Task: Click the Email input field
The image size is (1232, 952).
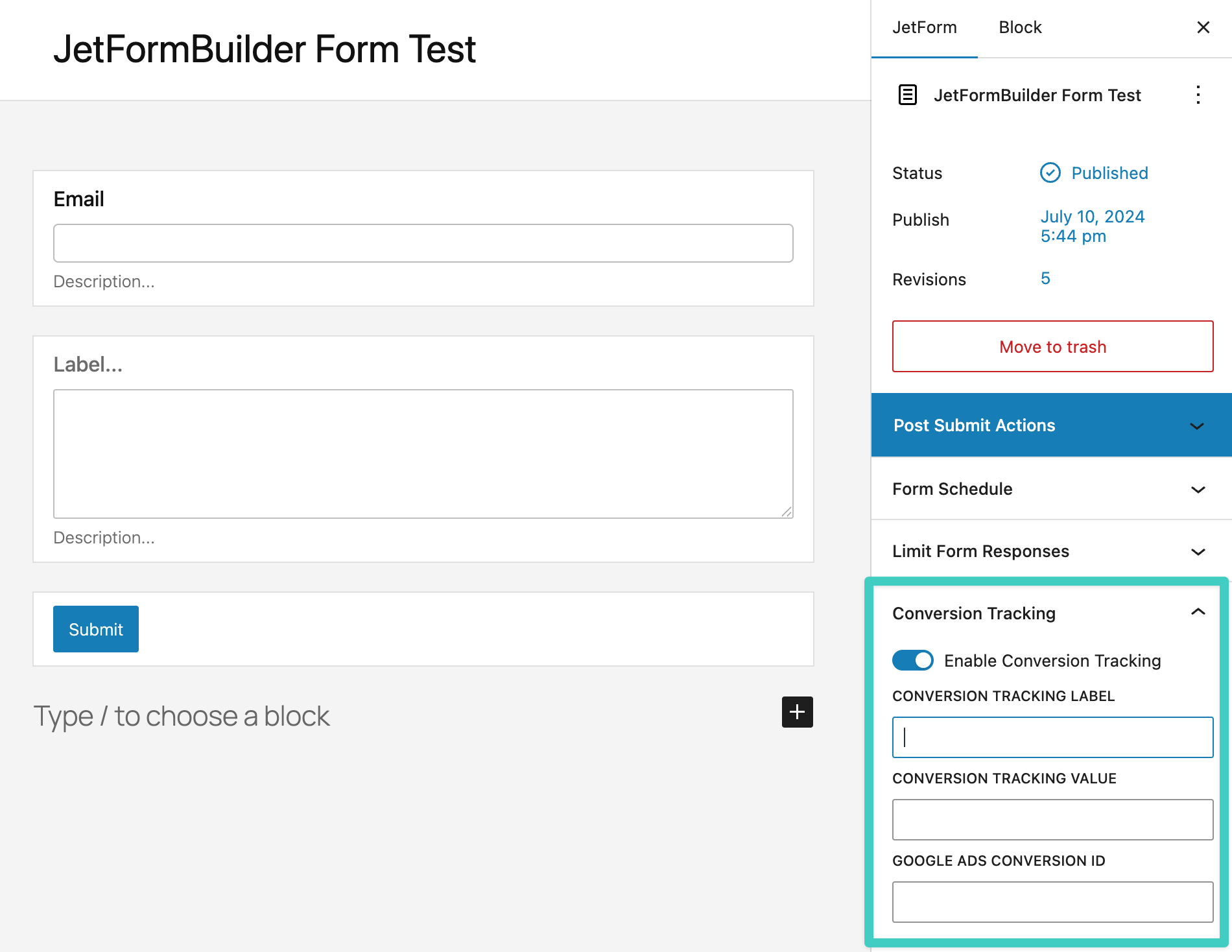Action: 422,243
